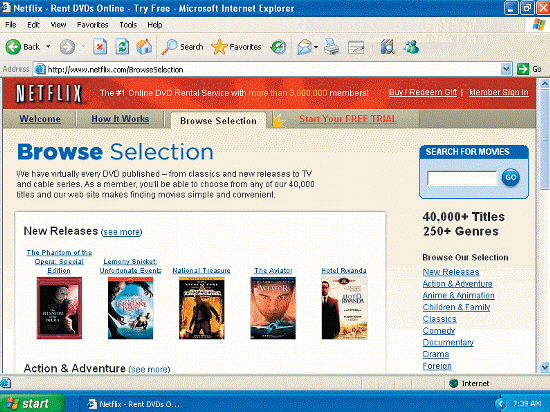Click the blue GO search button
The height and width of the screenshot is (412, 550).
pos(510,177)
